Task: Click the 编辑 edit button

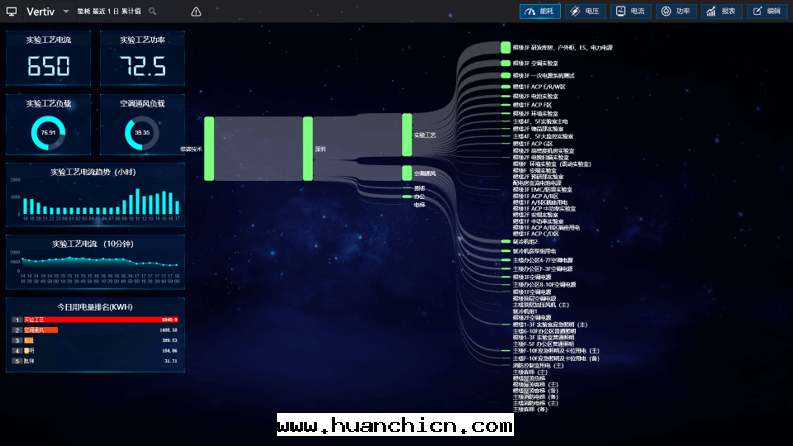Action: pos(767,11)
